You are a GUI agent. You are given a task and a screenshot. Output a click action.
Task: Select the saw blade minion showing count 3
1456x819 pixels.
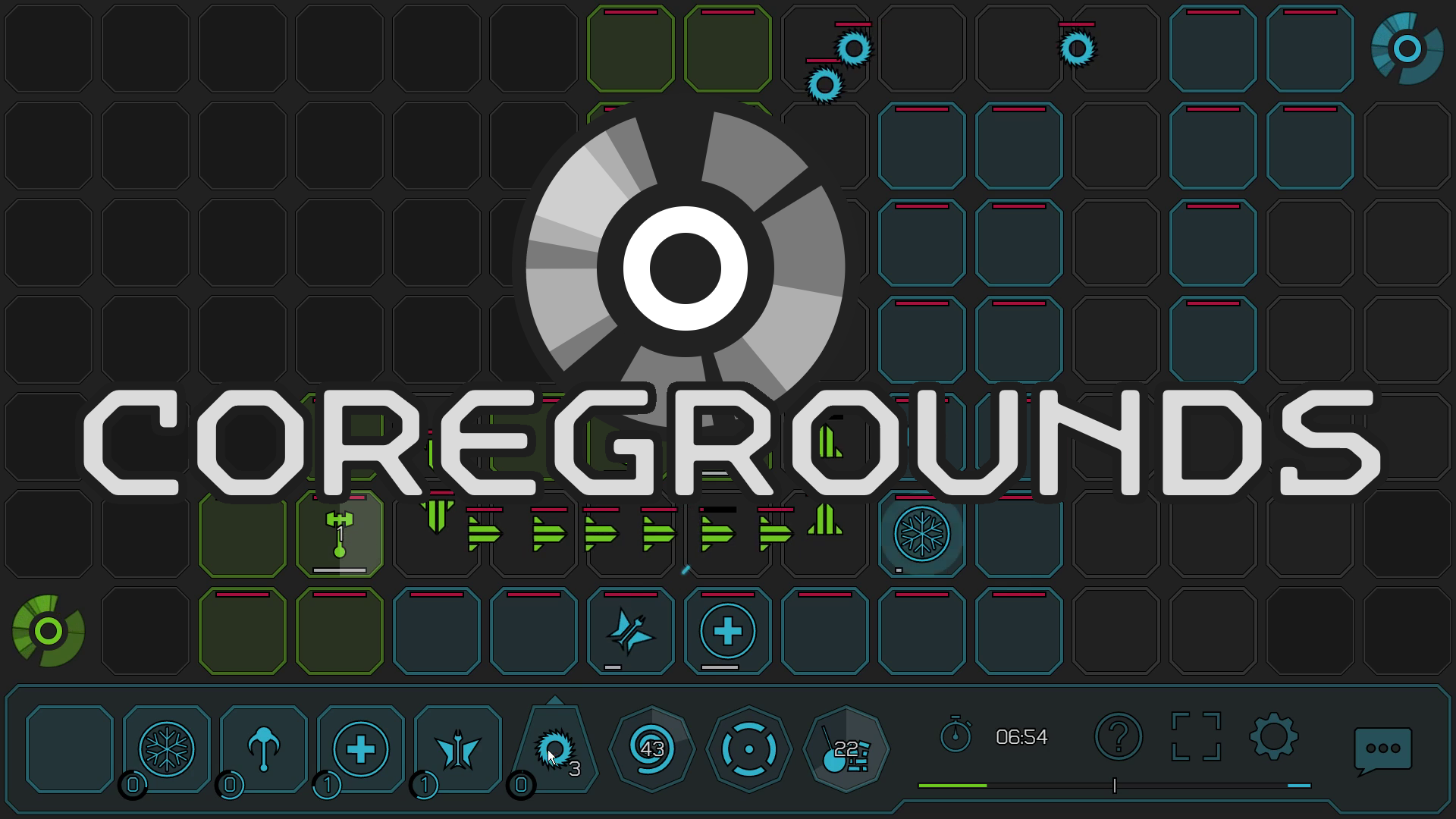[556, 749]
